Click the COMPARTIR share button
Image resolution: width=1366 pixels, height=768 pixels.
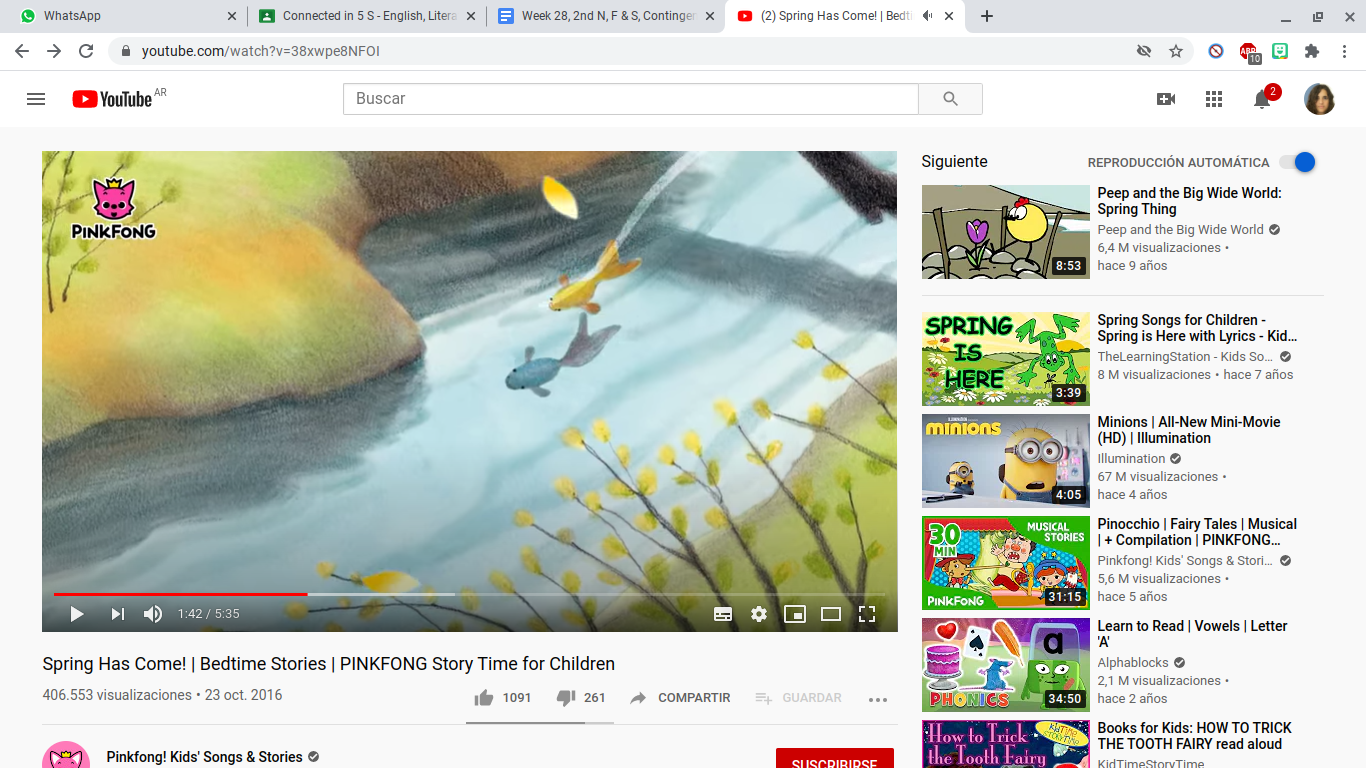click(x=680, y=698)
